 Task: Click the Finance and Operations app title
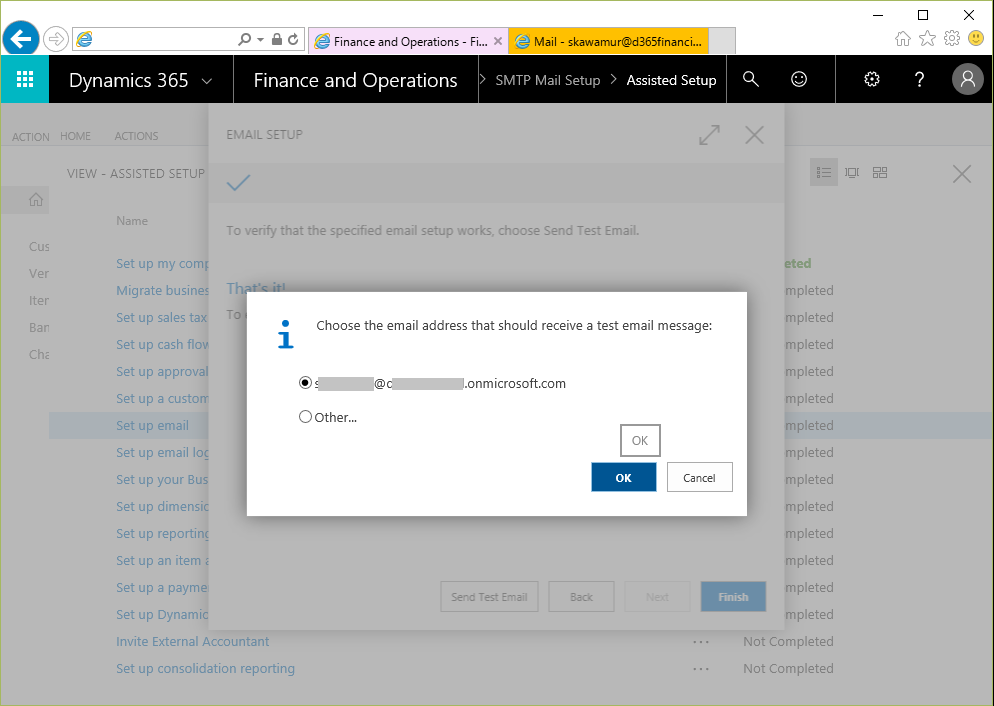pyautogui.click(x=355, y=80)
